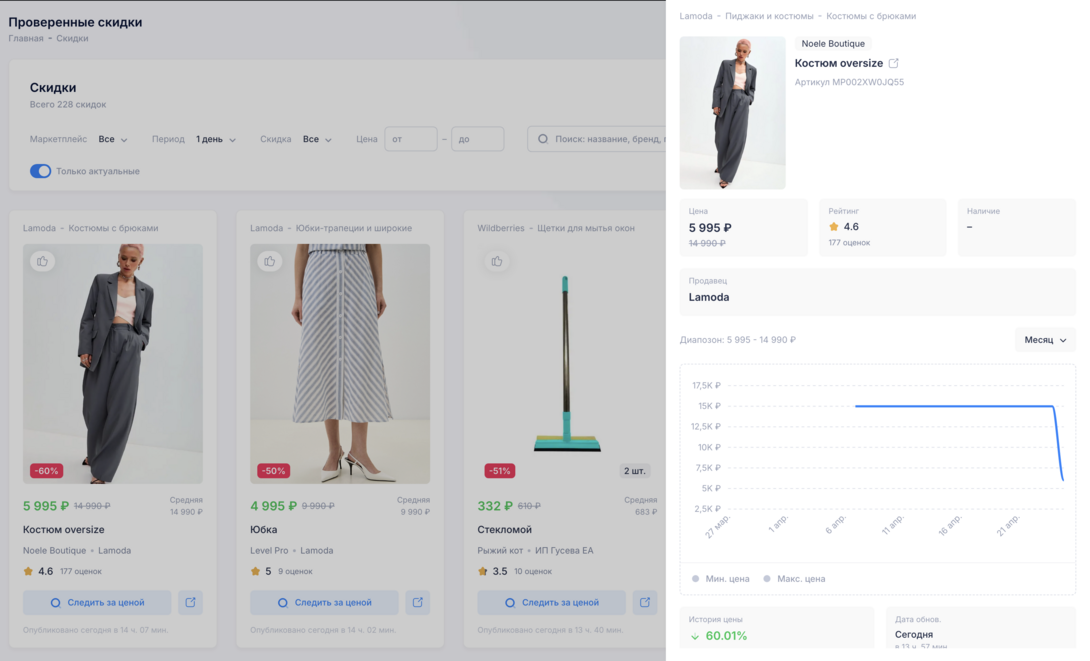Focus the price 'от' input field
This screenshot has height=661, width=1090.
pyautogui.click(x=411, y=139)
